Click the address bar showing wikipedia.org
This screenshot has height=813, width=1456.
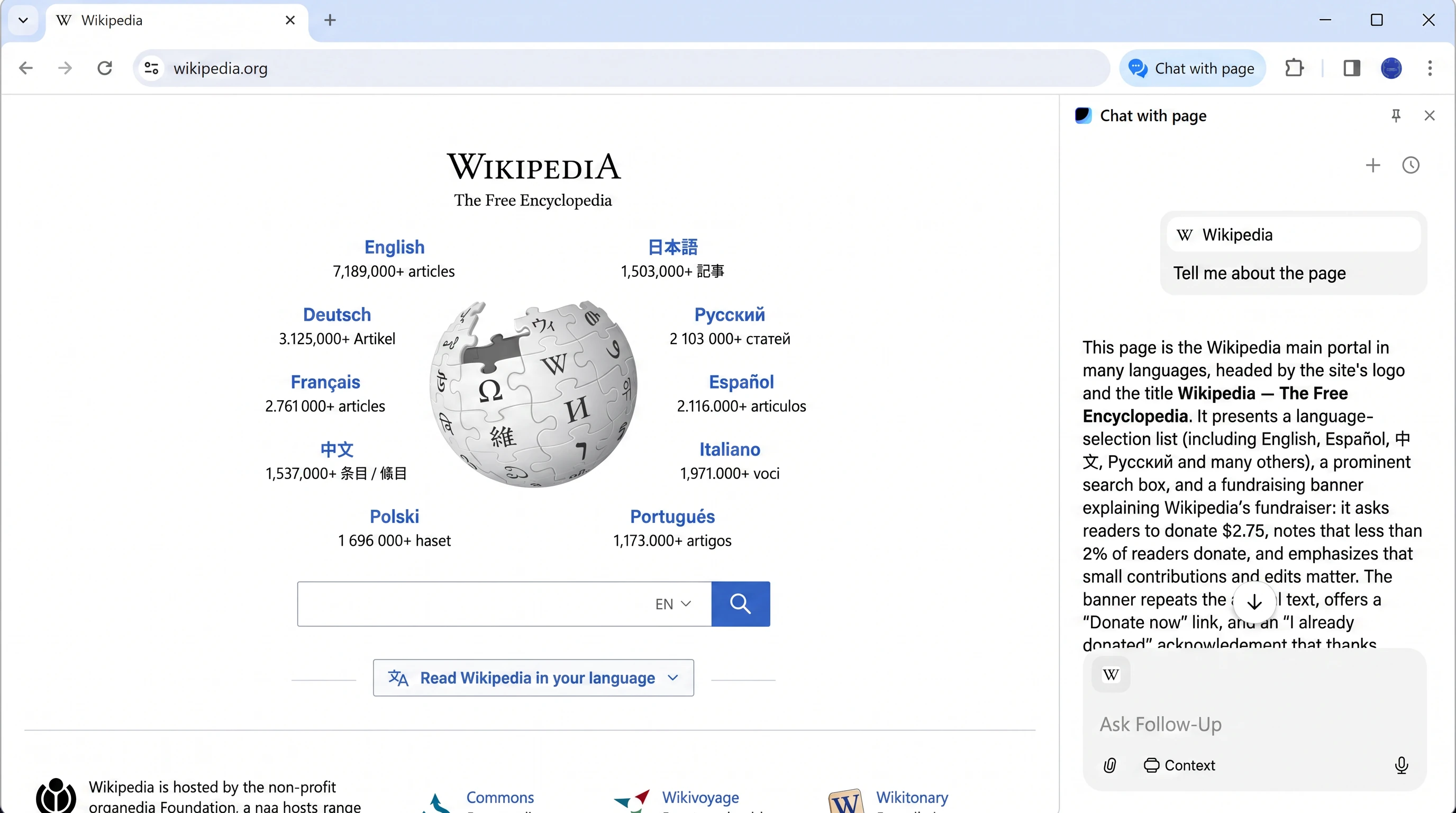pyautogui.click(x=621, y=68)
